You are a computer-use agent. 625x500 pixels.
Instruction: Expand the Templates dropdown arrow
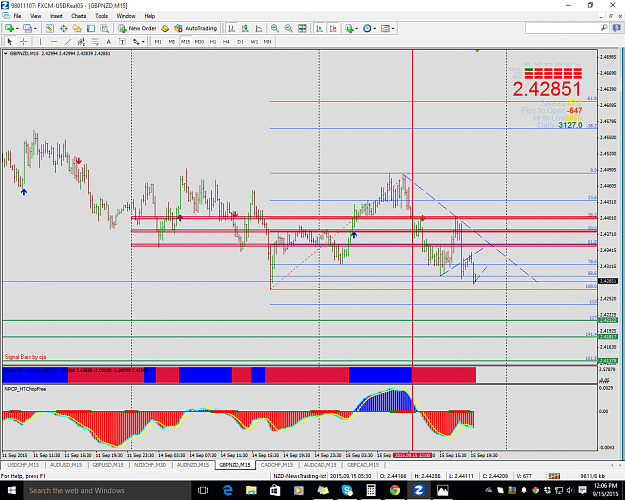393,29
